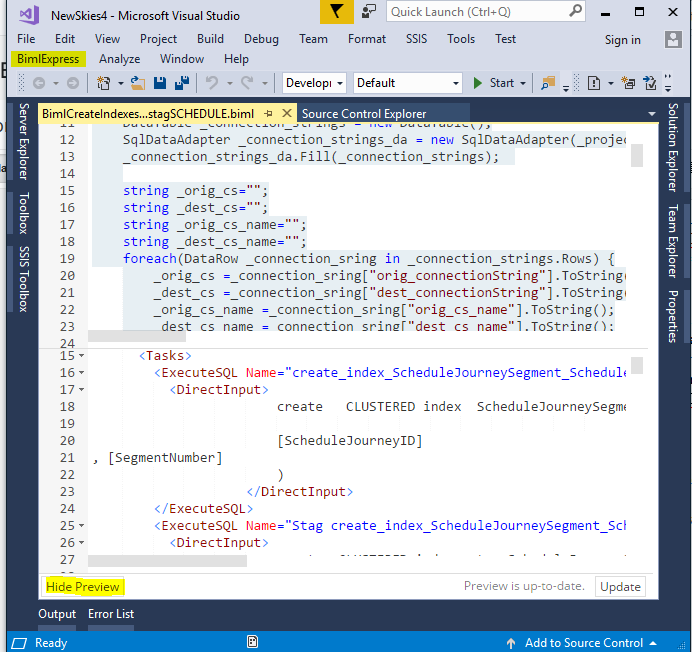Click Sign in link
Image resolution: width=692 pixels, height=652 pixels.
click(622, 40)
